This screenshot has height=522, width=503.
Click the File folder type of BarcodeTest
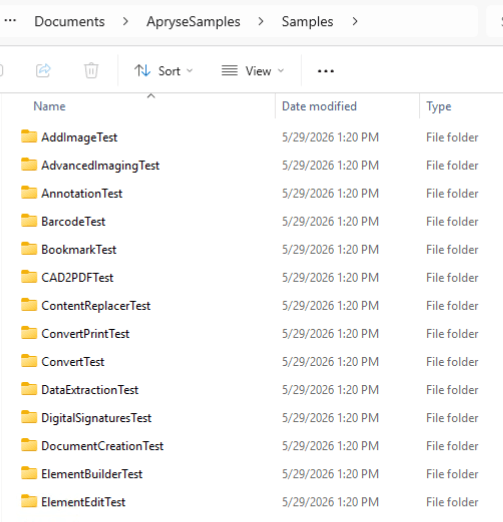[x=452, y=222]
